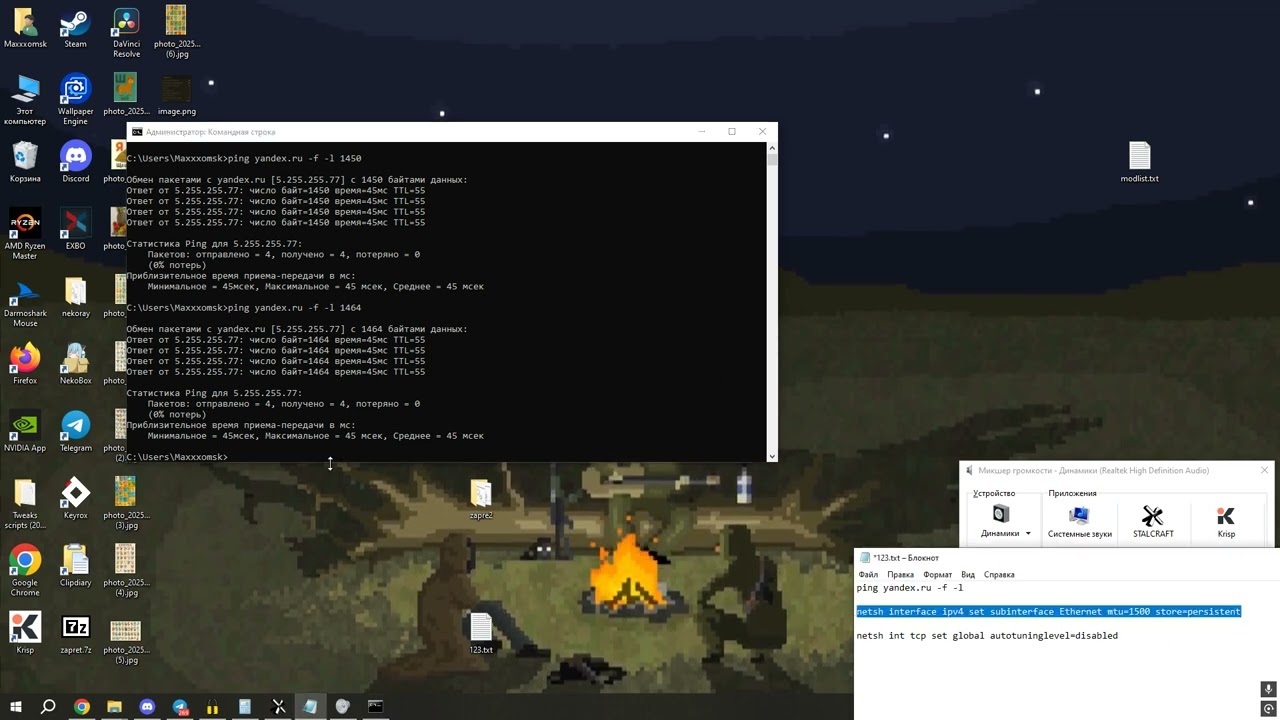Image resolution: width=1280 pixels, height=720 pixels.
Task: Switch to STALCRAFT on the taskbar
Action: click(278, 706)
